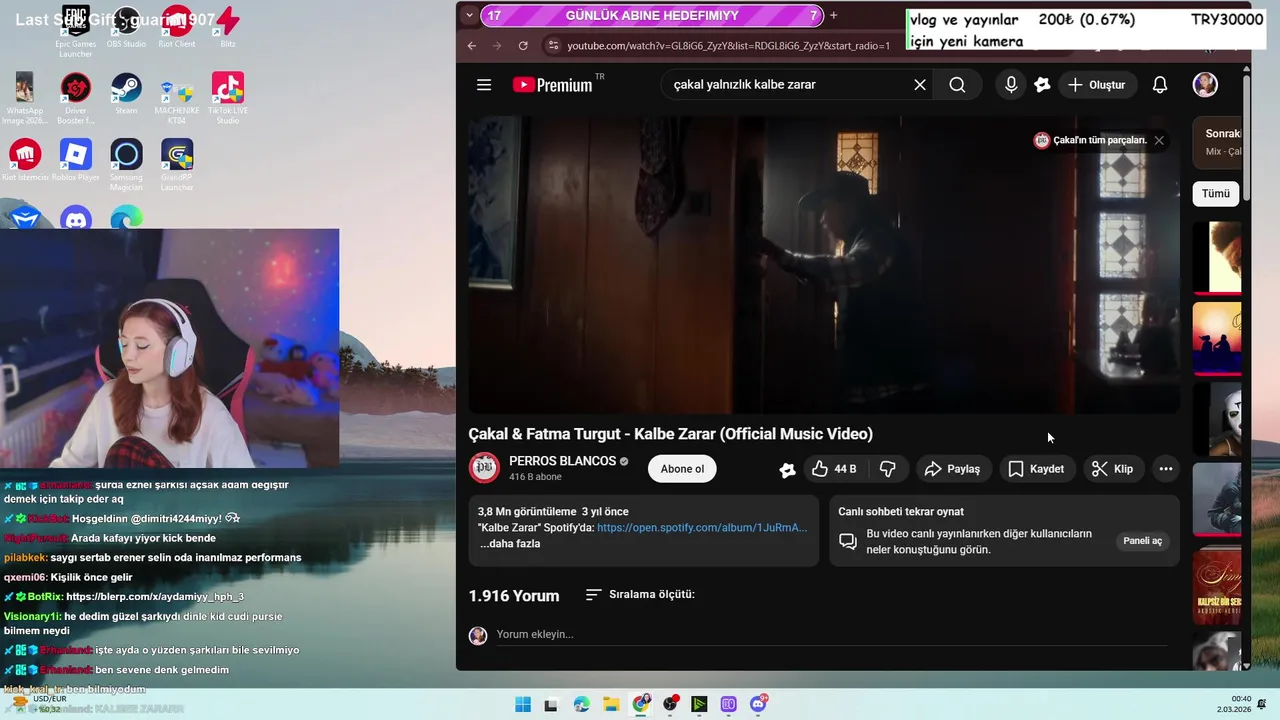This screenshot has width=1280, height=720.
Task: Subscribe using the Abone ol button
Action: [x=682, y=469]
